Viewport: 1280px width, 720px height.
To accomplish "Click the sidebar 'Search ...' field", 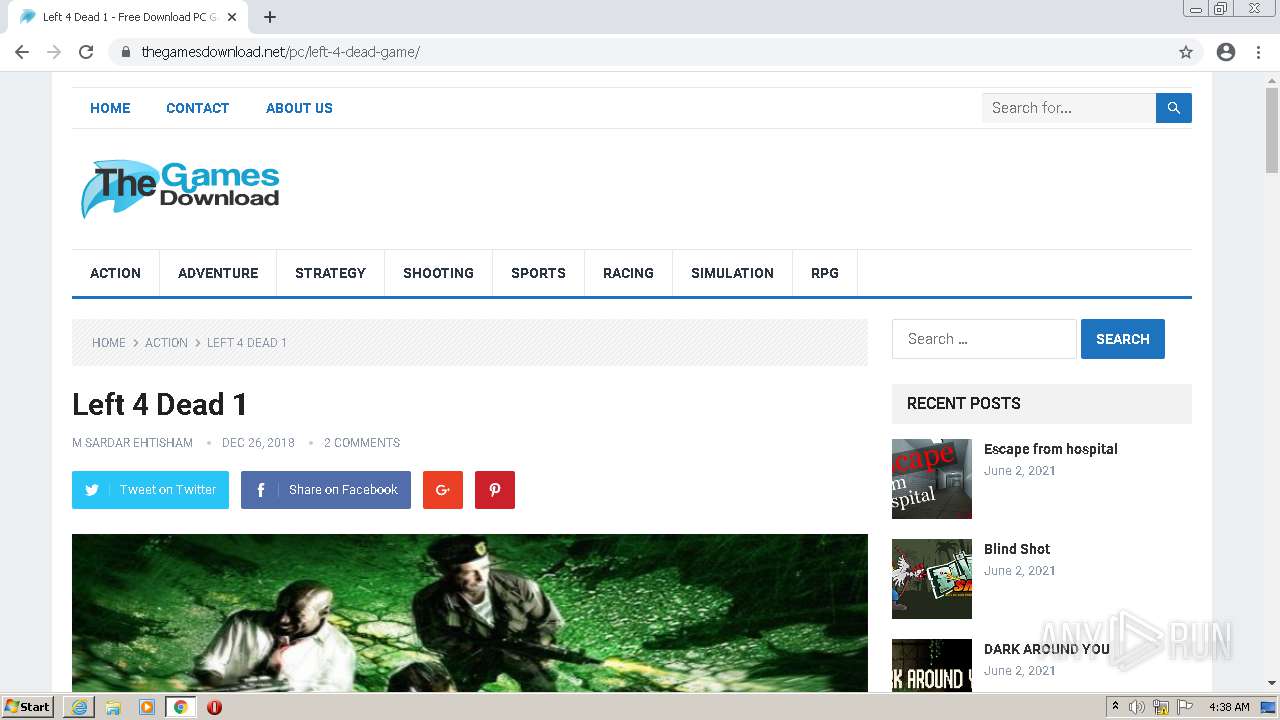I will coord(984,339).
